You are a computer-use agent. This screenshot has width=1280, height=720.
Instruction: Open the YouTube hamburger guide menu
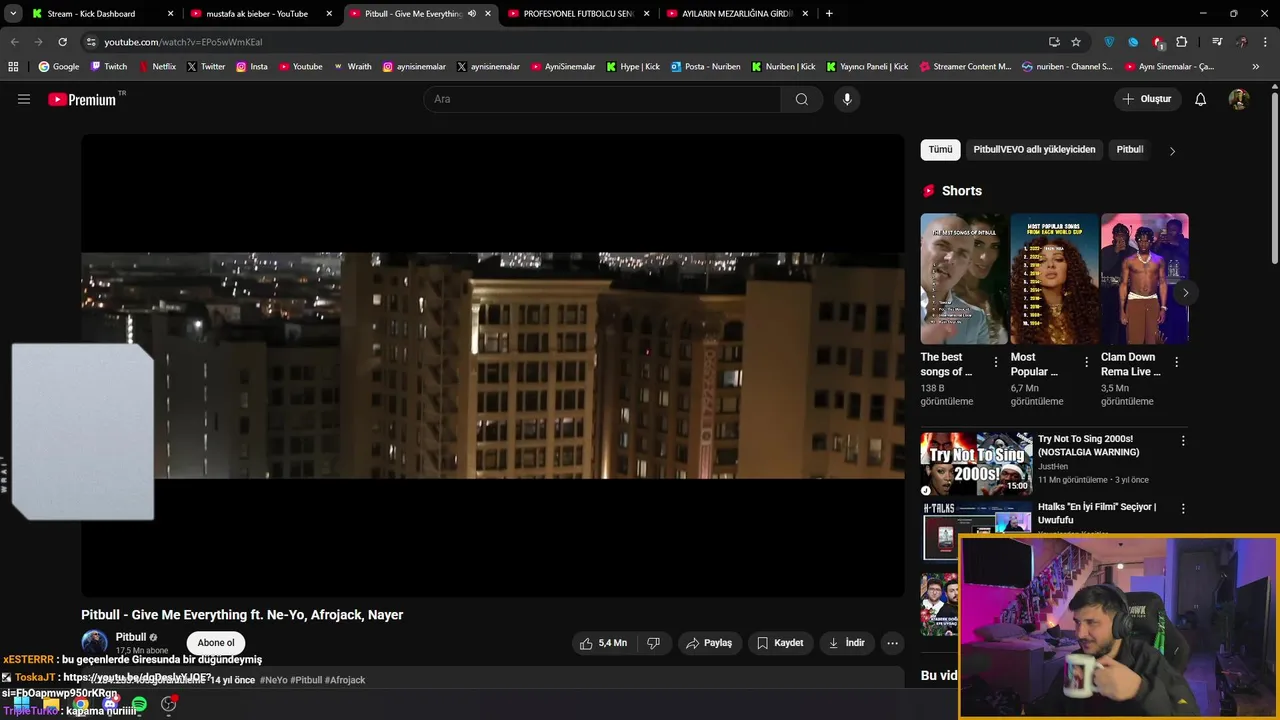tap(24, 99)
